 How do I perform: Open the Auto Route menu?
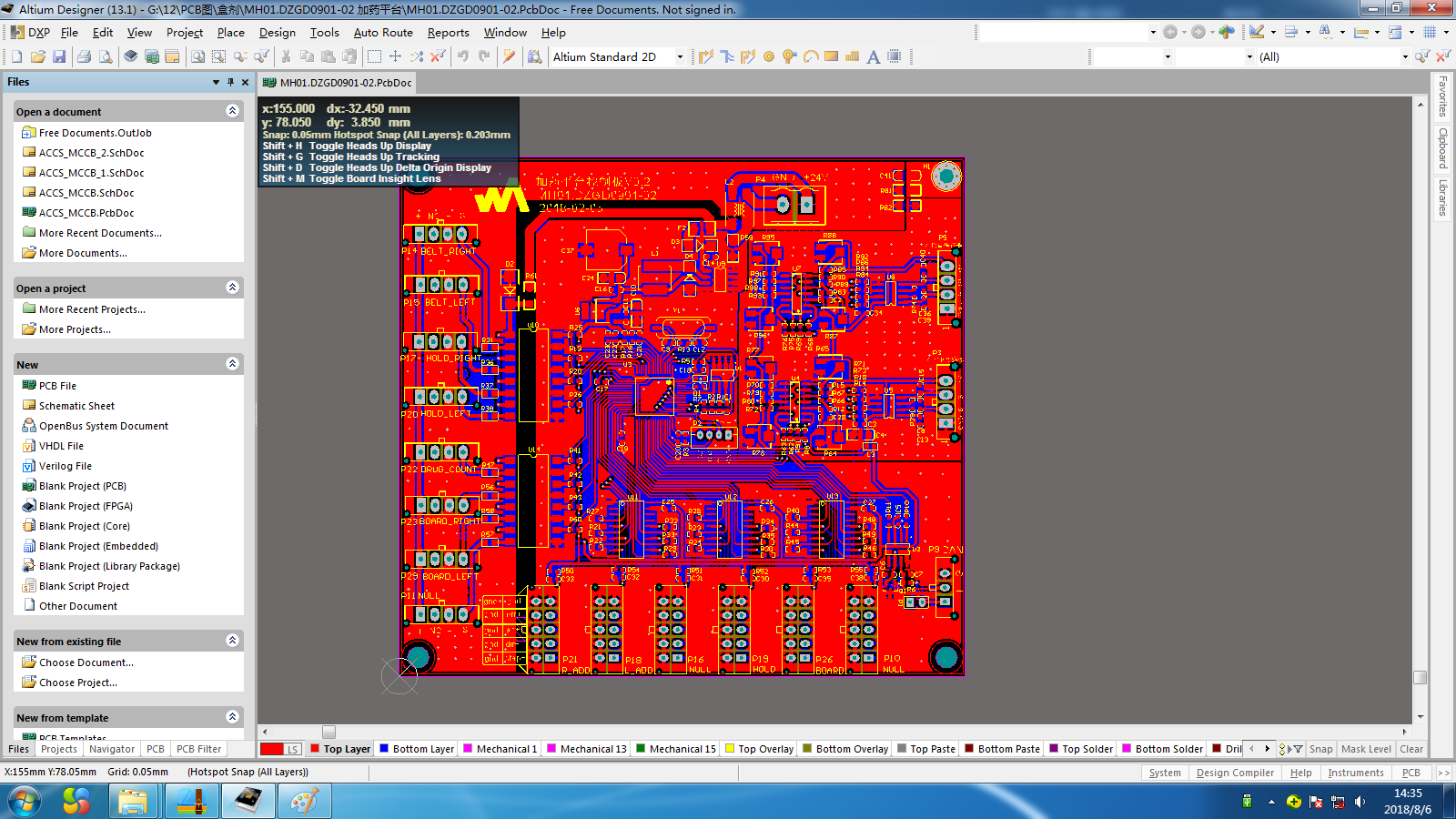(383, 32)
